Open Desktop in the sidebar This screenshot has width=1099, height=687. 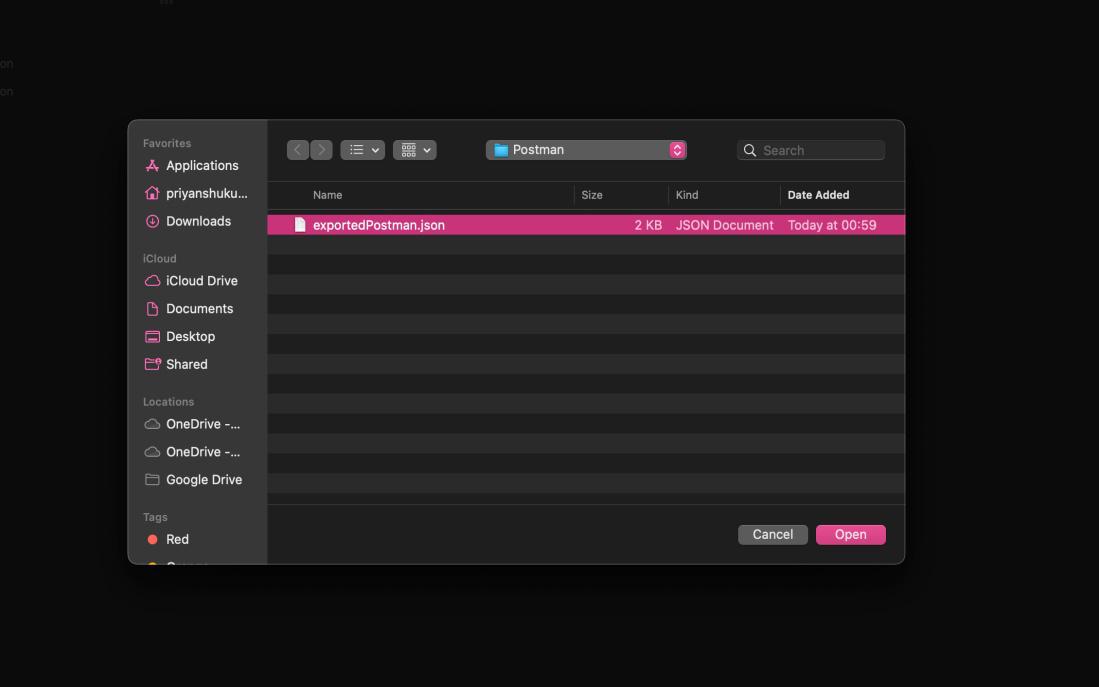[191, 336]
